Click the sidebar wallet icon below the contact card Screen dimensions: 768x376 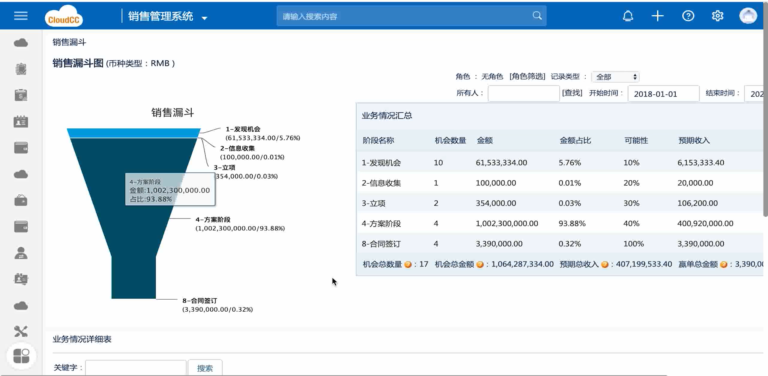[x=21, y=148]
